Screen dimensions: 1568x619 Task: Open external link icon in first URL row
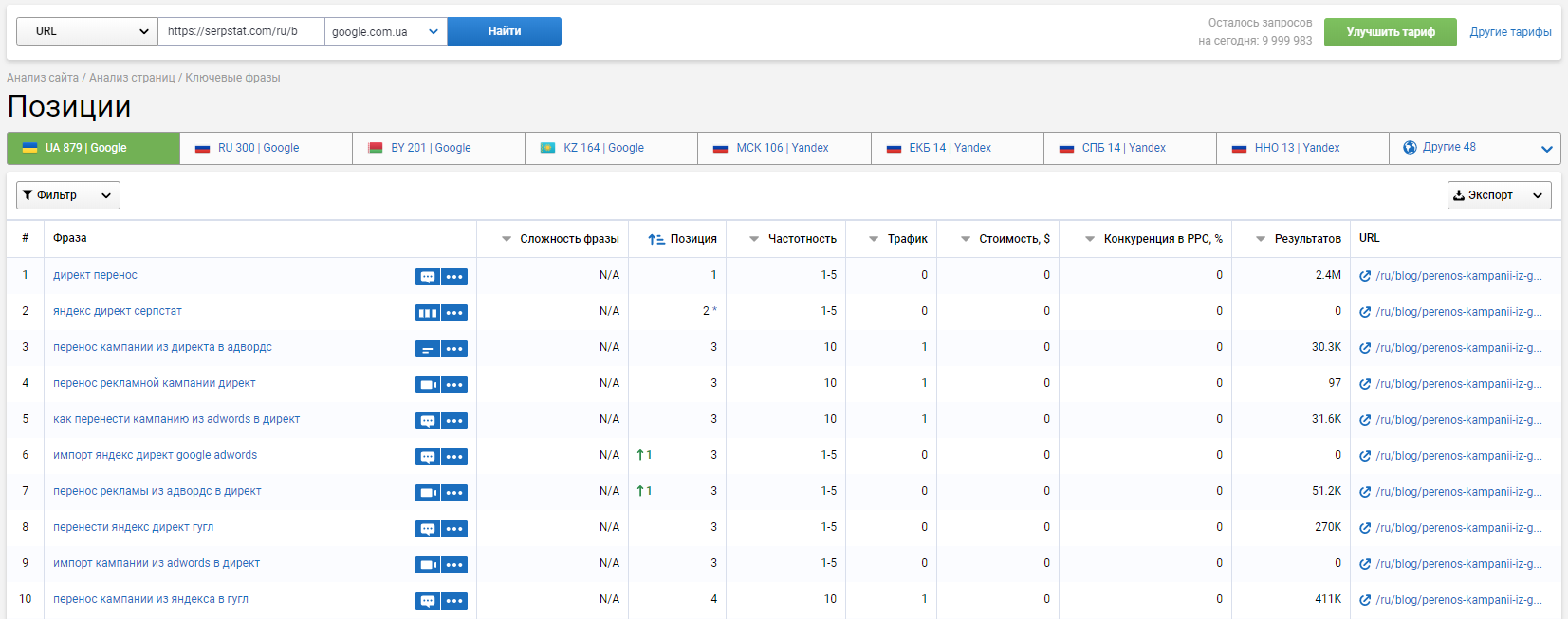1365,276
